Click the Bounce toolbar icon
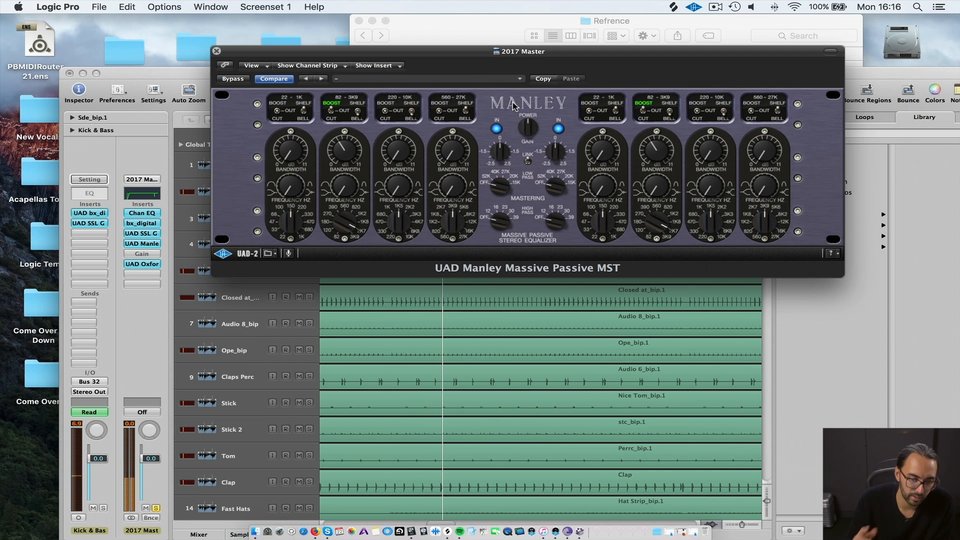This screenshot has width=960, height=540. coord(908,89)
